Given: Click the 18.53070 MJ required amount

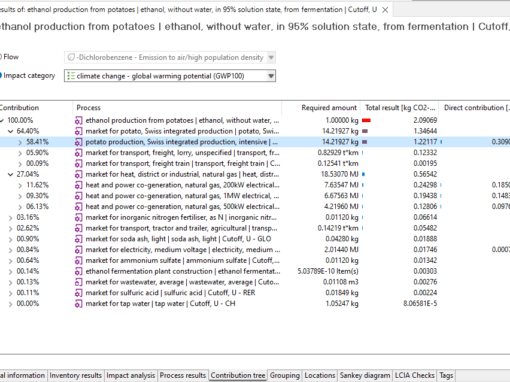Looking at the screenshot, I should [x=339, y=174].
